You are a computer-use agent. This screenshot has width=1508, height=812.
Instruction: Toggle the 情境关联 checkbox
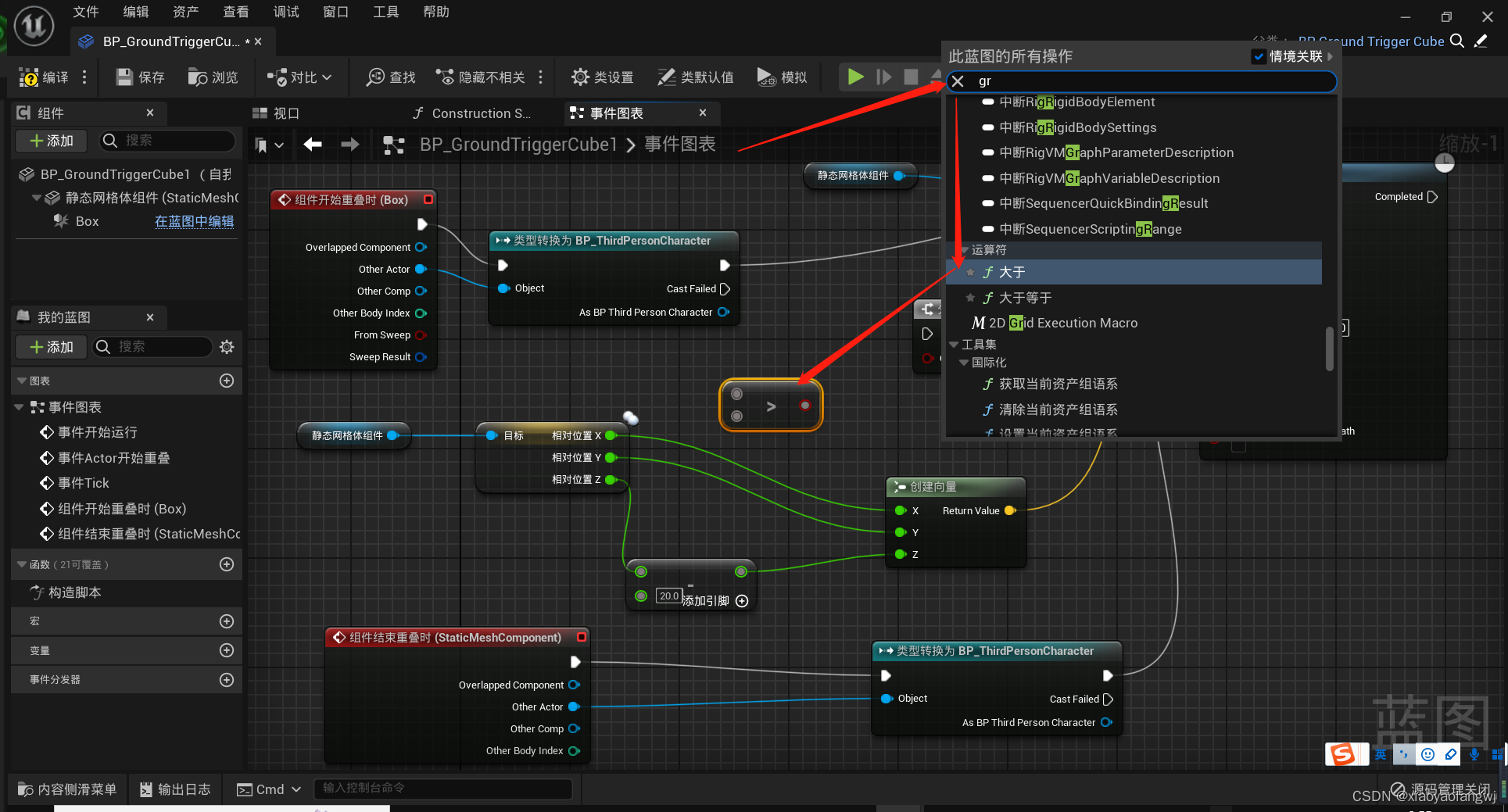click(1259, 56)
